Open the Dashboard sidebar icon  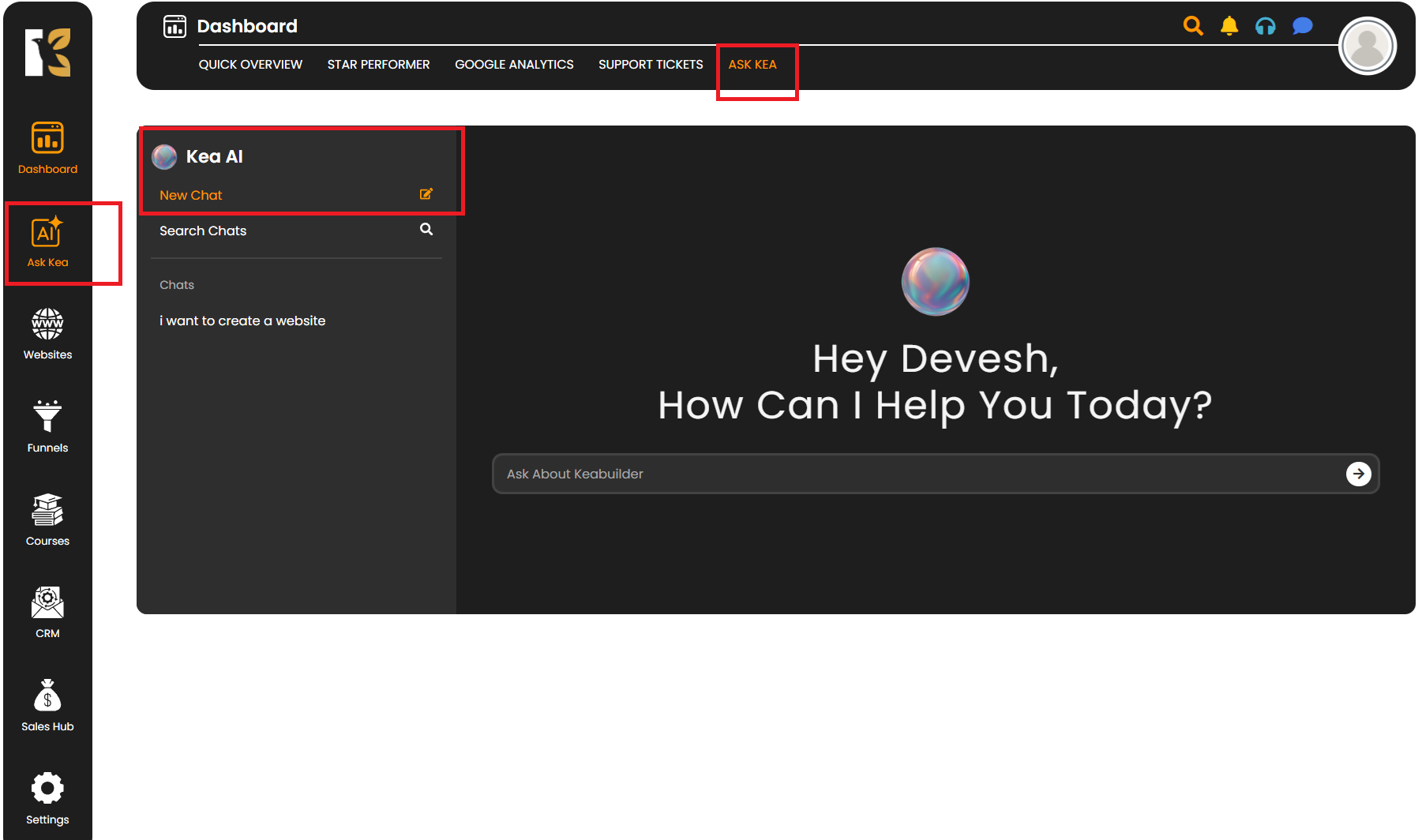tap(47, 139)
